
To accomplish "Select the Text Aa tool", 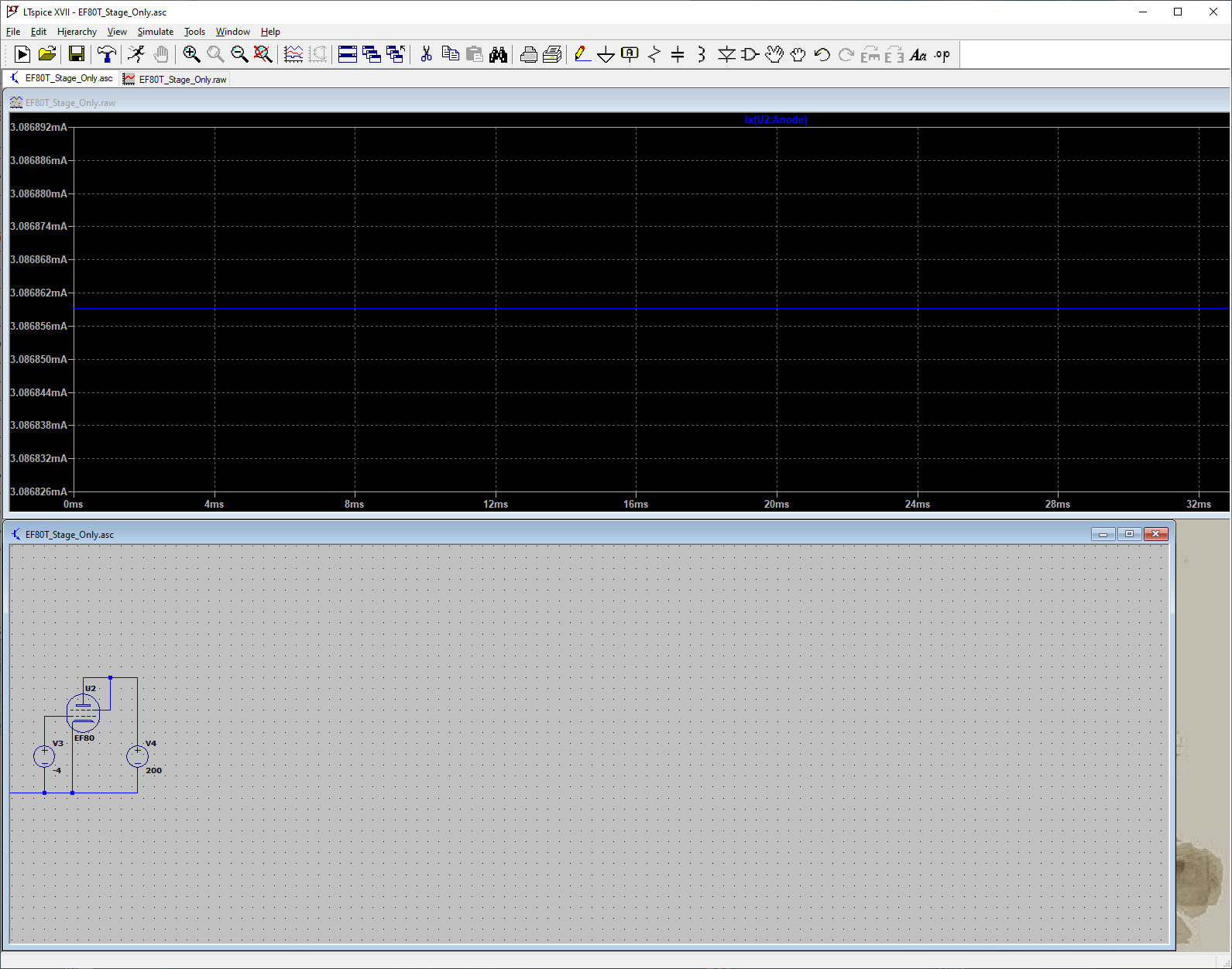I will coord(918,54).
